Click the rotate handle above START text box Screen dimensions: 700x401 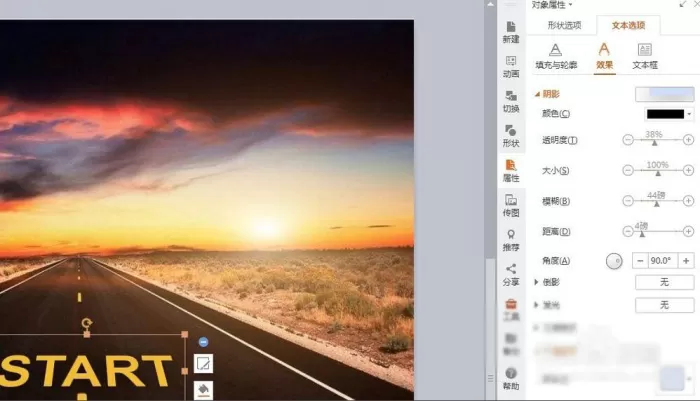click(87, 323)
